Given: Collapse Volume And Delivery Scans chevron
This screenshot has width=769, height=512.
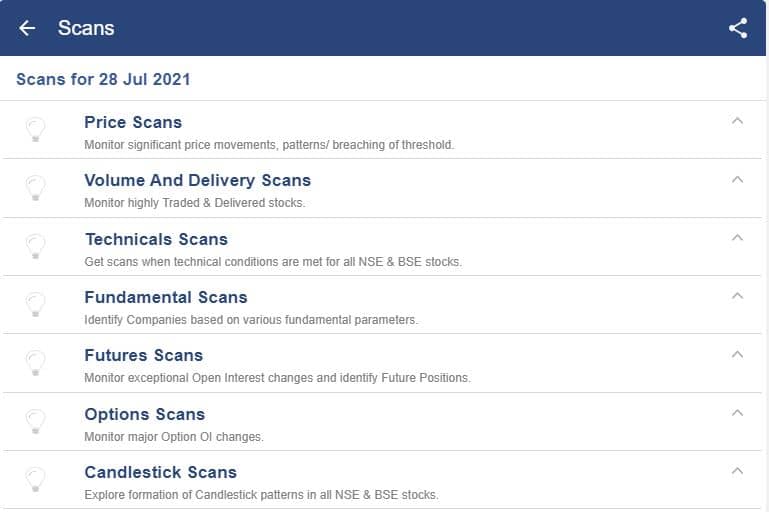Looking at the screenshot, I should click(737, 179).
